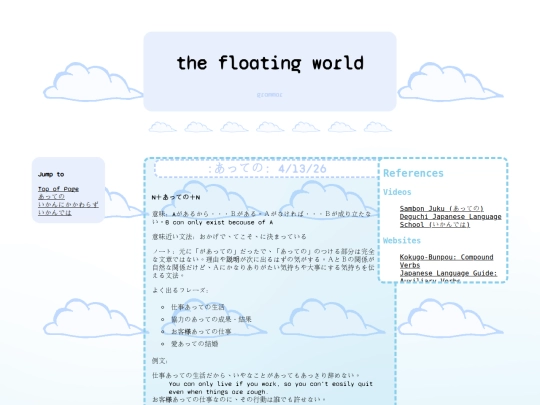Click the 'N+あっての+N' pattern text
The image size is (540, 405).
(x=176, y=197)
